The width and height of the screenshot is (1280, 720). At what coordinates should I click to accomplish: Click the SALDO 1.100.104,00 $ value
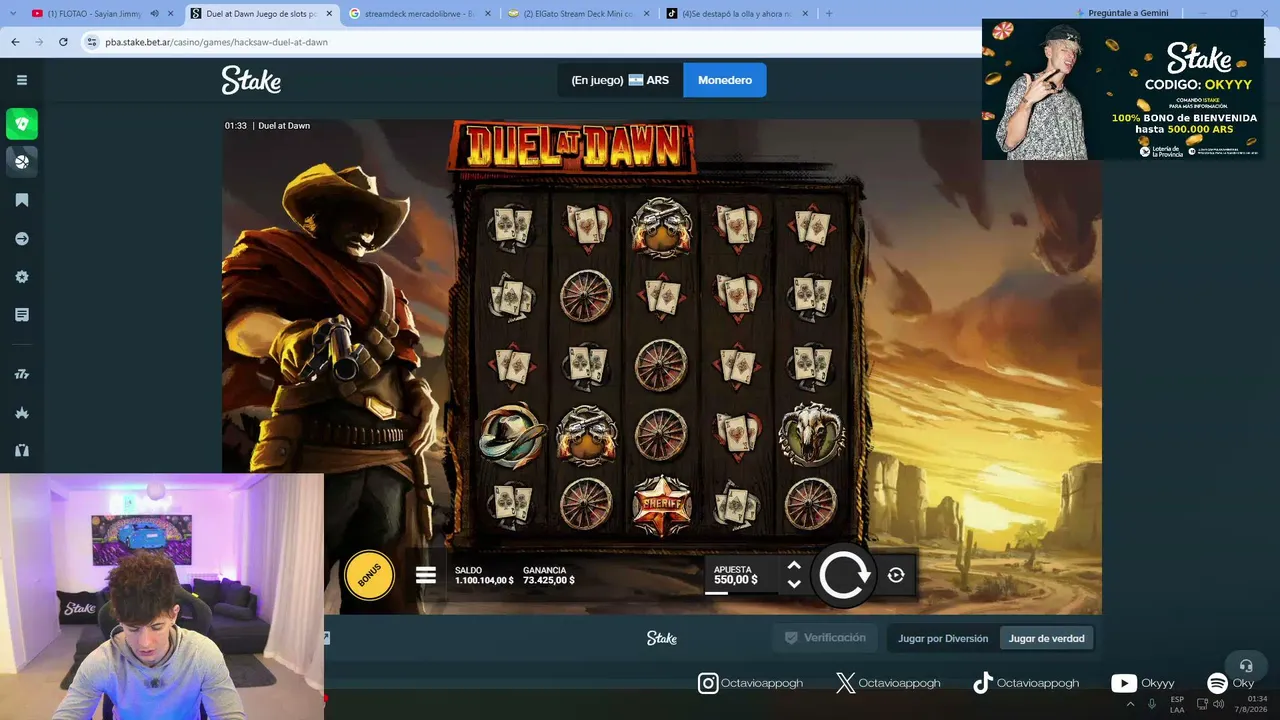(x=484, y=580)
